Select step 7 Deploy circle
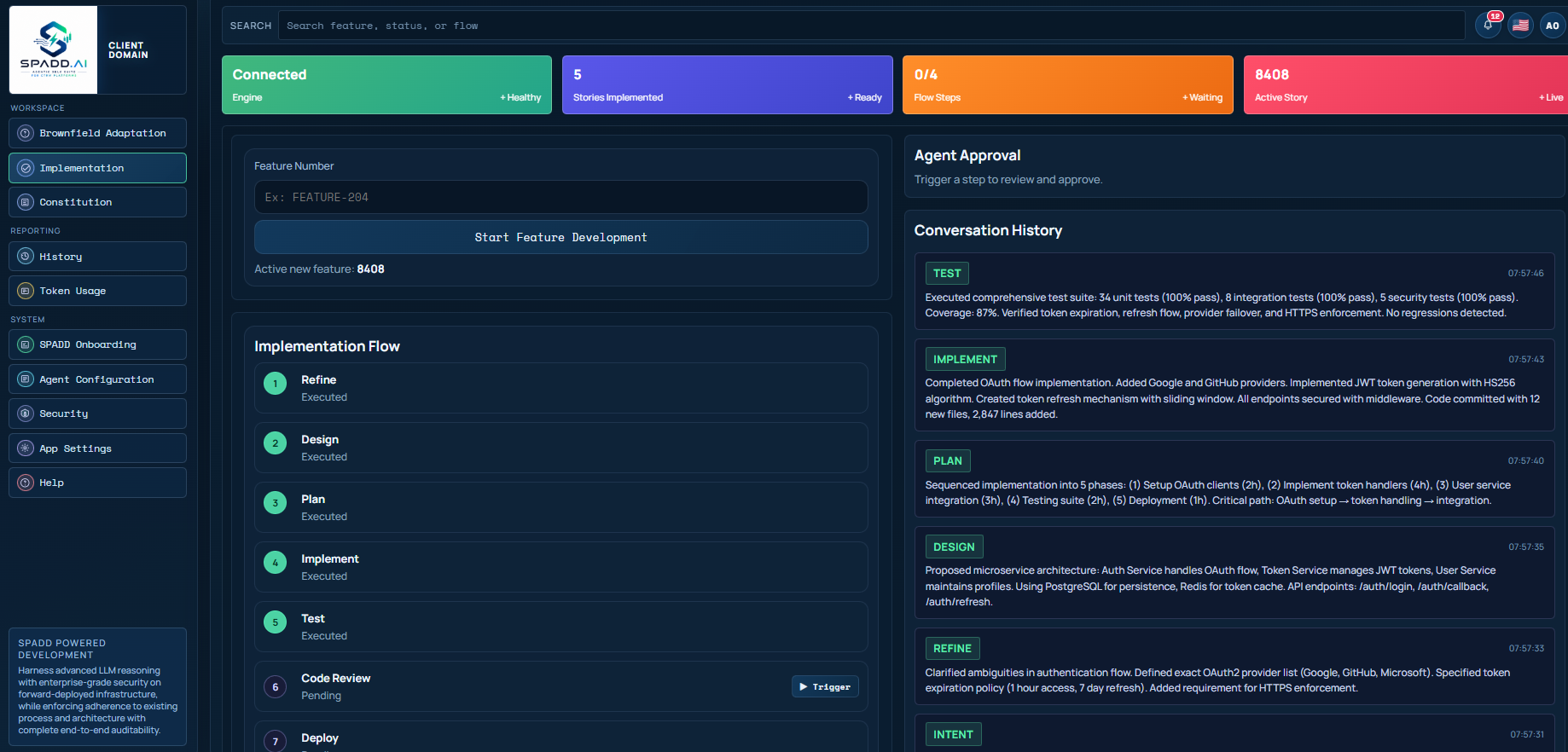The image size is (1568, 752). point(275,742)
